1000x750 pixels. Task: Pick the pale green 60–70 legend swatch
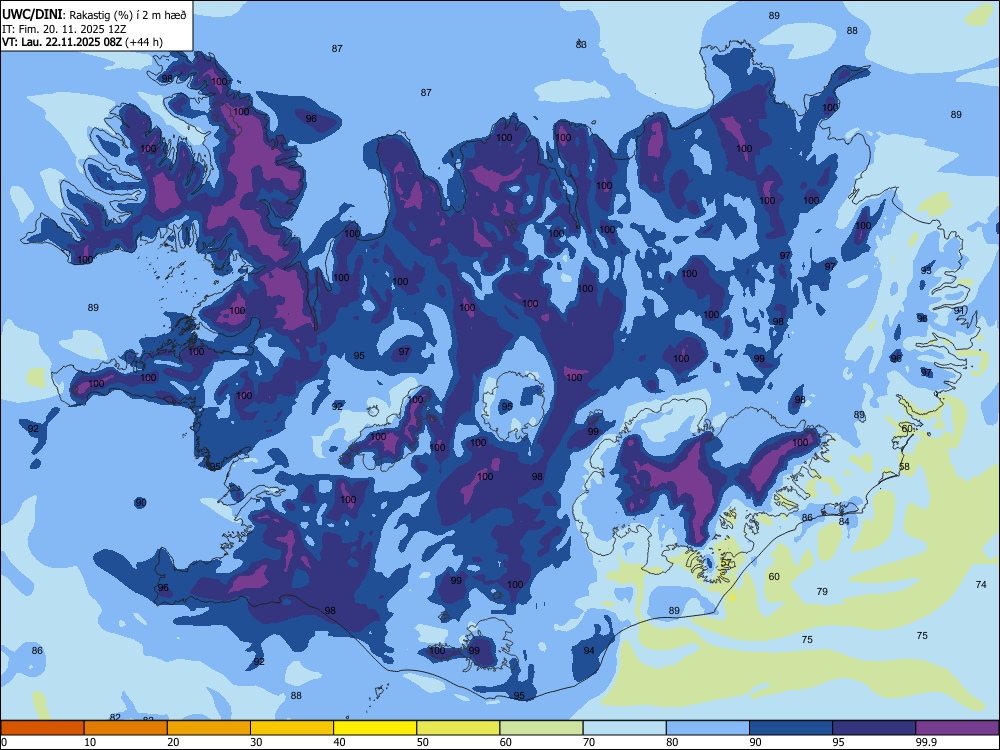[541, 728]
